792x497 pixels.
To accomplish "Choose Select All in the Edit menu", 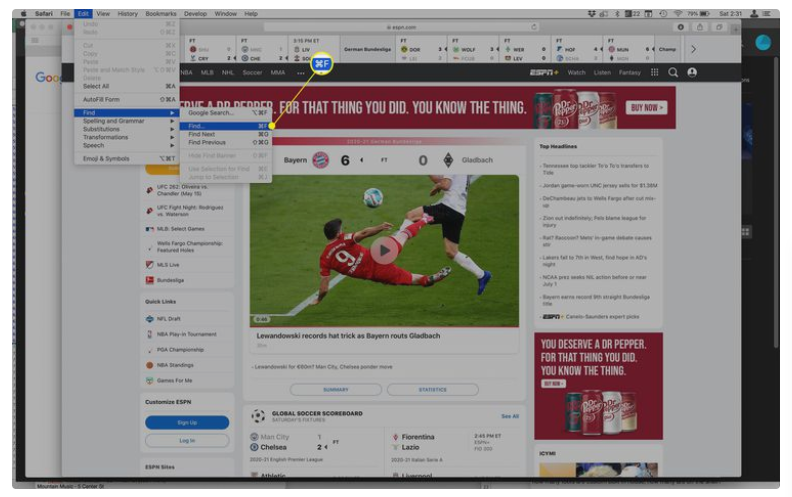I will pyautogui.click(x=126, y=86).
